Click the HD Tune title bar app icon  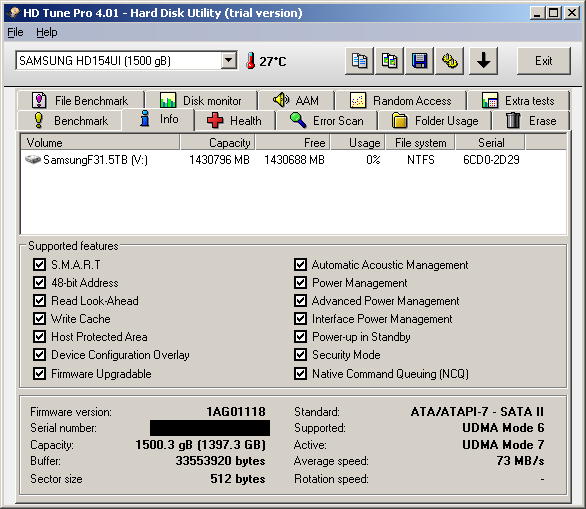(x=13, y=13)
